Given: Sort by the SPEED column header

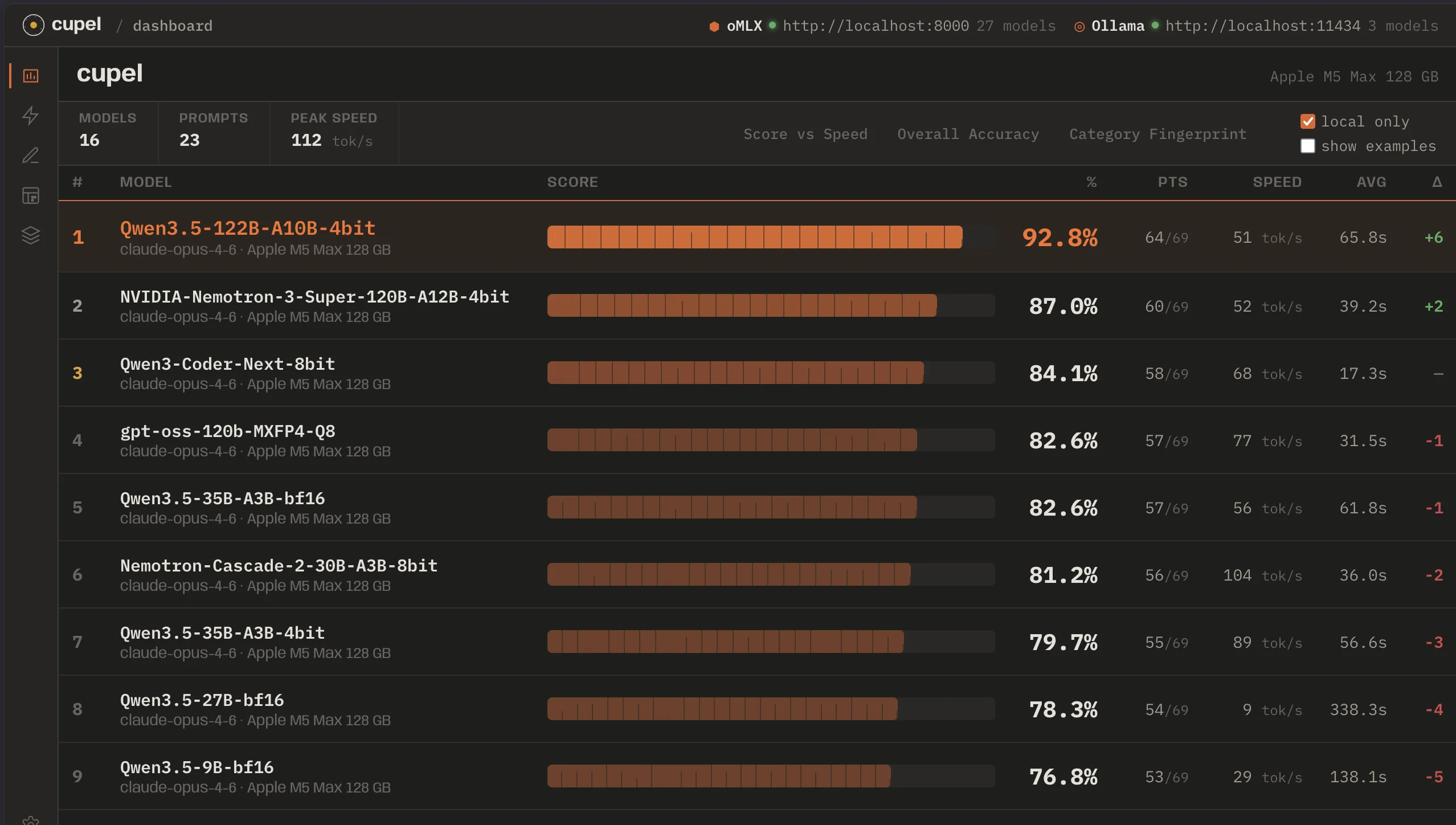Looking at the screenshot, I should [1277, 182].
